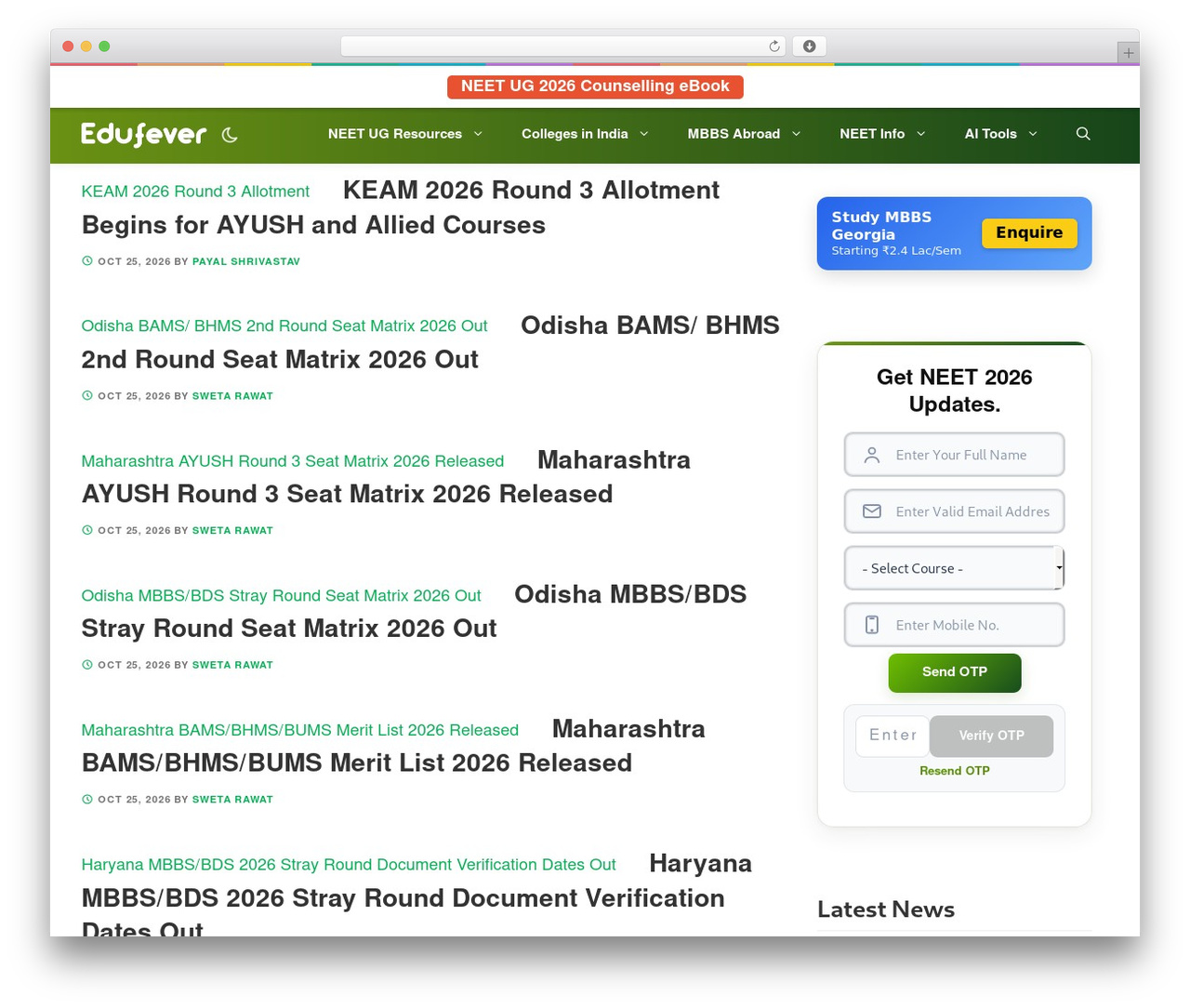Click Get NEET 2026 Updates heading
1190x1008 pixels.
(x=954, y=391)
